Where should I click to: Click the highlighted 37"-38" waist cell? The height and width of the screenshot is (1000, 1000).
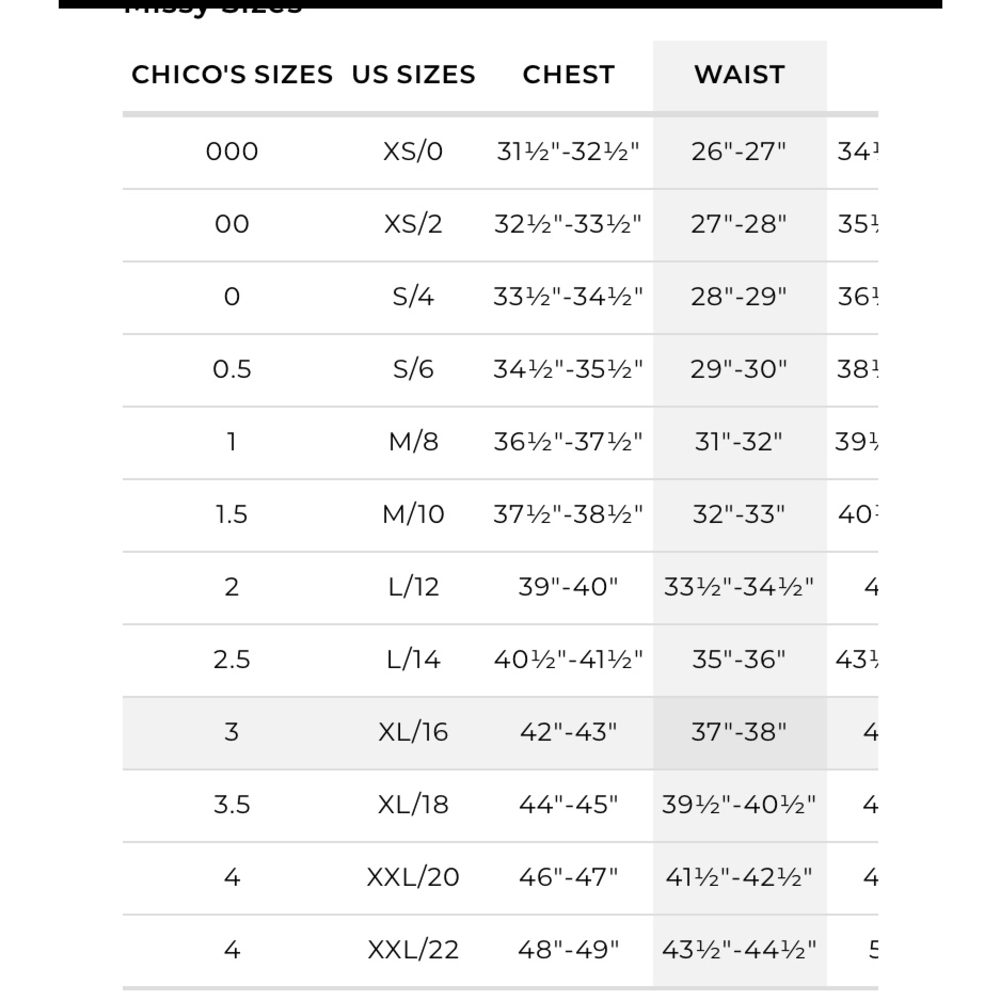point(739,732)
